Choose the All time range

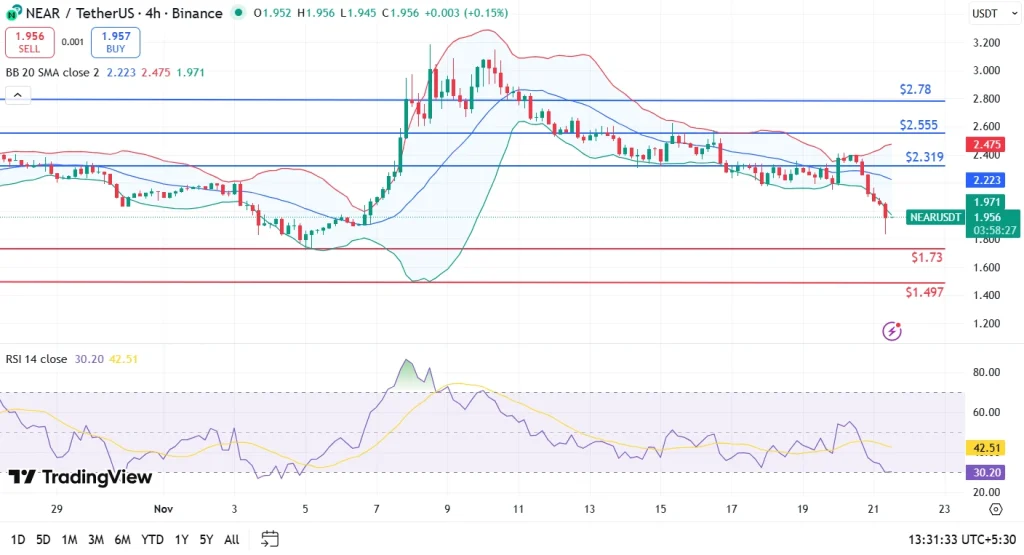click(231, 539)
